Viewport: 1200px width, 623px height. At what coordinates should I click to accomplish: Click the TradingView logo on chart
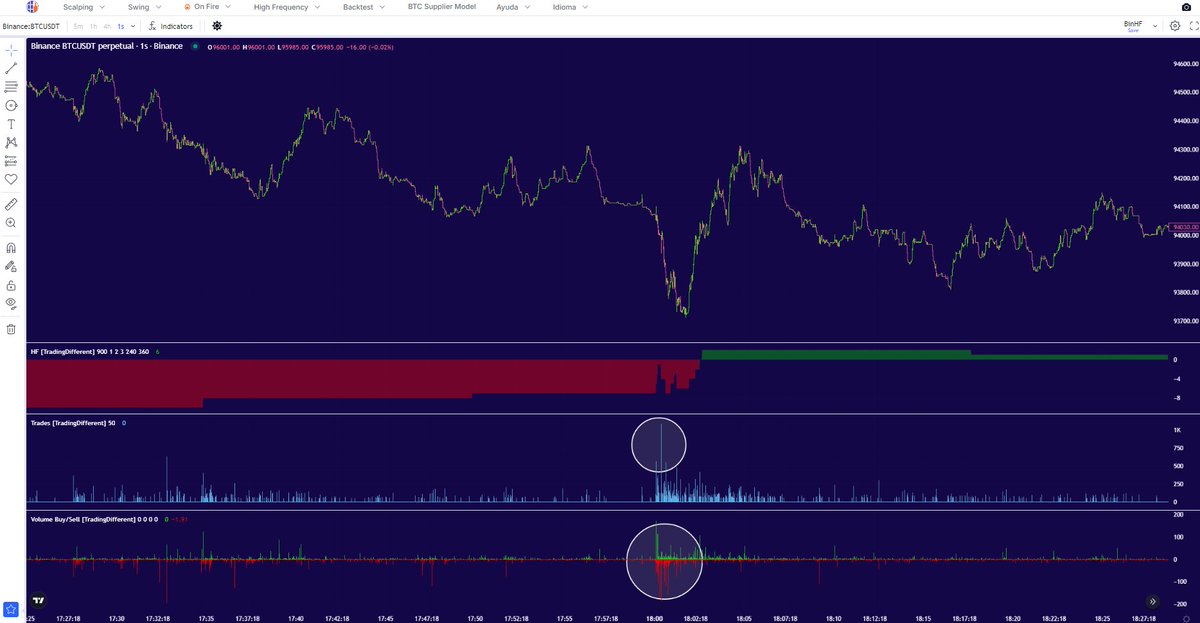tap(38, 600)
